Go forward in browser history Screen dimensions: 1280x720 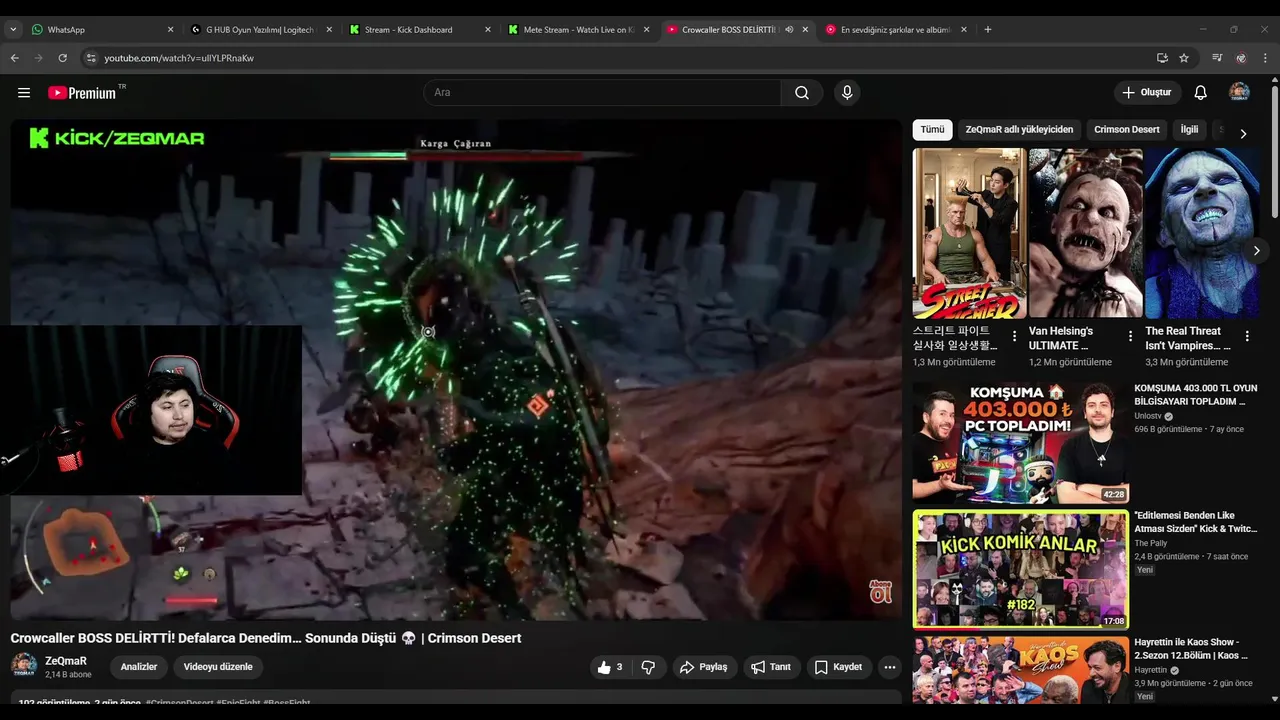point(38,58)
